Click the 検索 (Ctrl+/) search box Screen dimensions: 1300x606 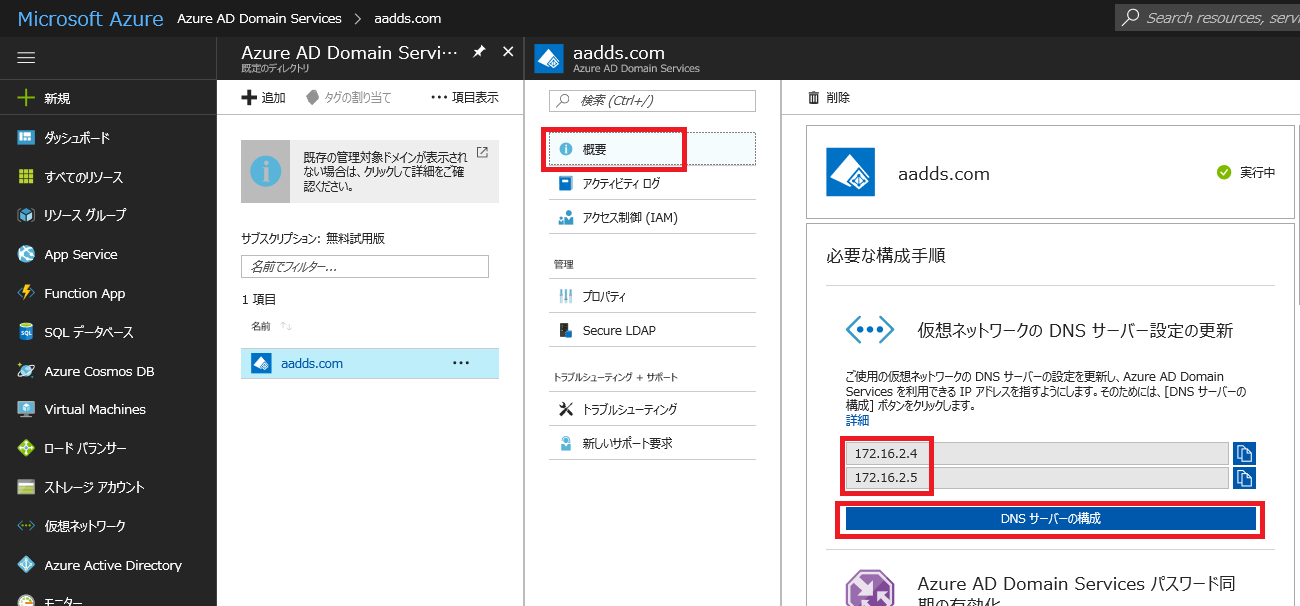click(x=652, y=100)
